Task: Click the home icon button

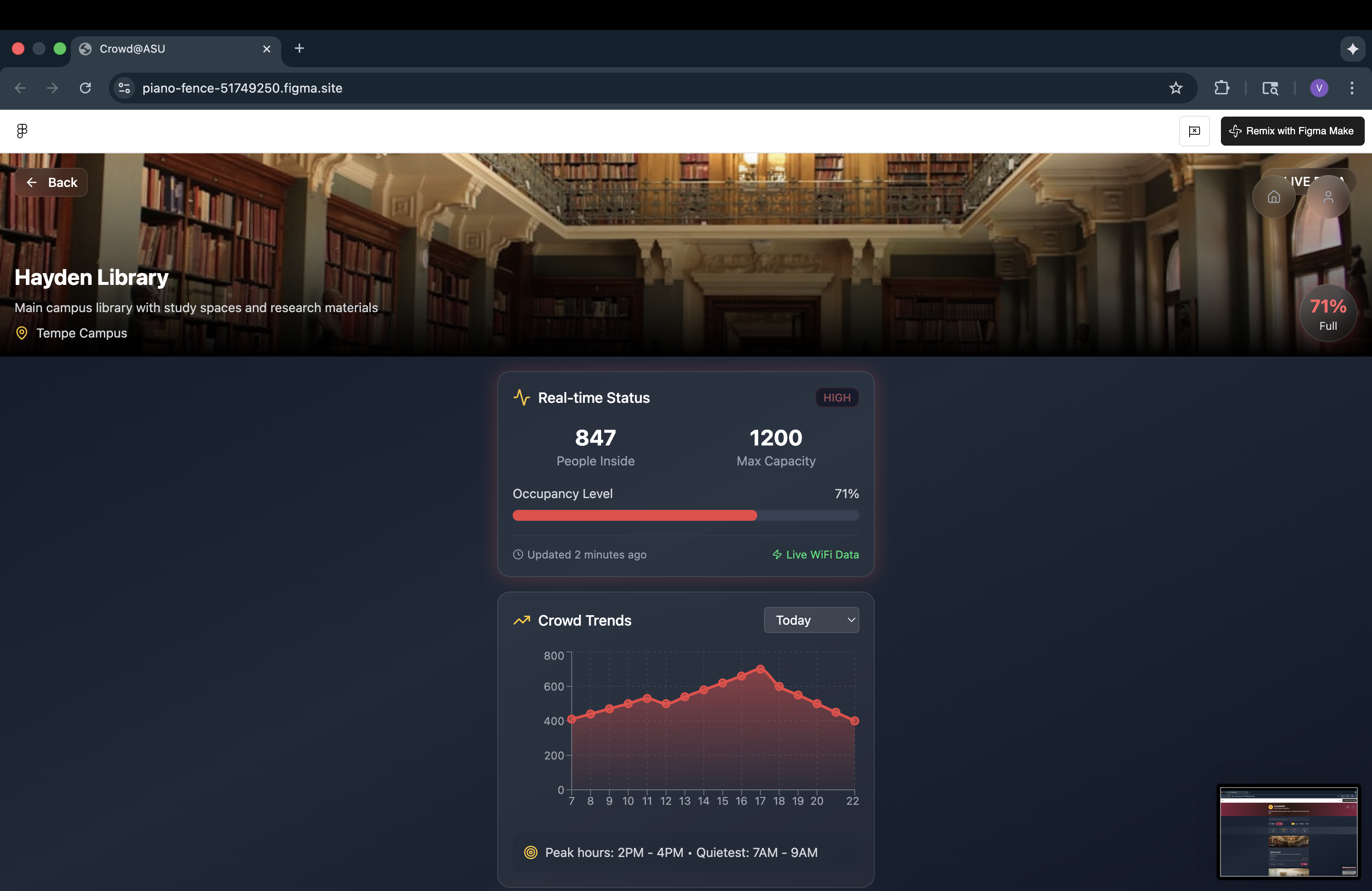Action: click(1274, 197)
